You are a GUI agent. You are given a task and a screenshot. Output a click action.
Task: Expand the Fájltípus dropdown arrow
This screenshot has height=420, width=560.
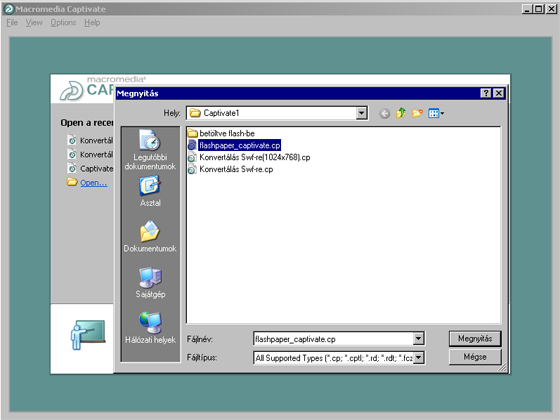click(x=418, y=358)
